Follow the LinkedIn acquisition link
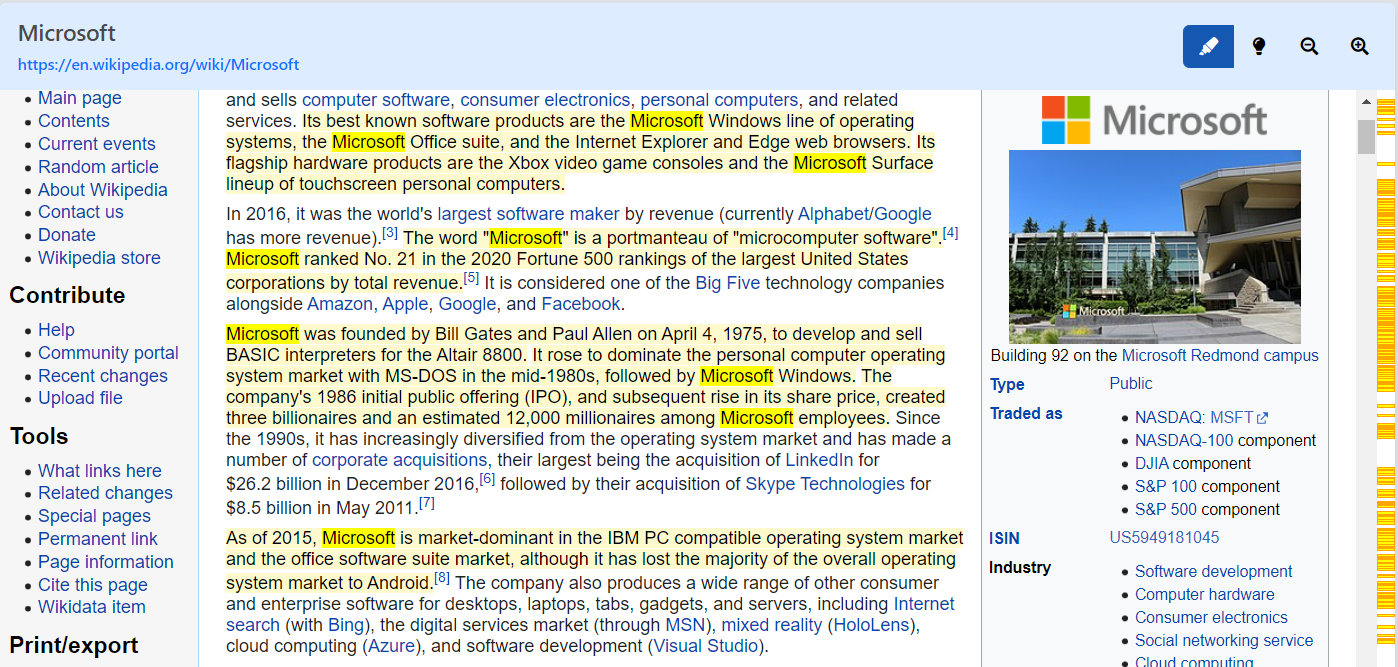The width and height of the screenshot is (1398, 667). tap(819, 460)
